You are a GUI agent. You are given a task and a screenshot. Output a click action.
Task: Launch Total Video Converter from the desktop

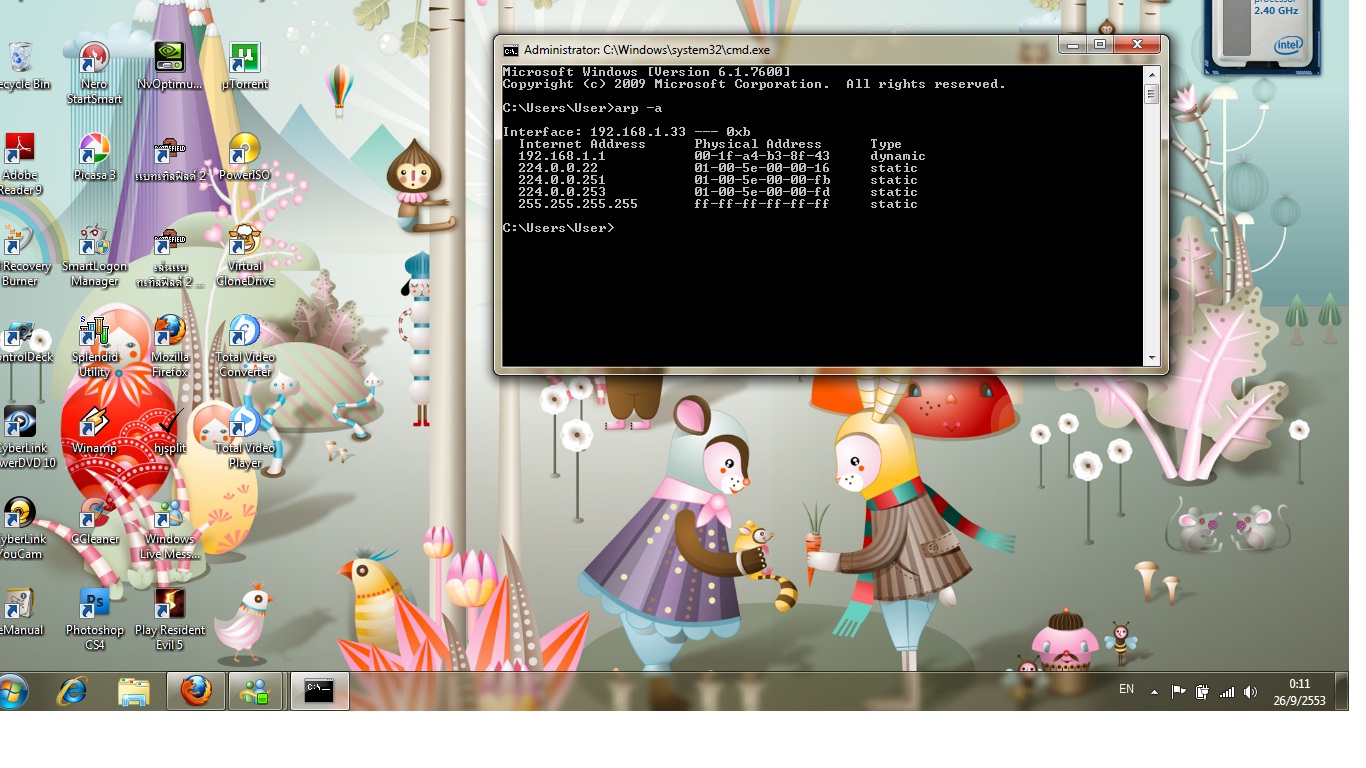[x=245, y=346]
